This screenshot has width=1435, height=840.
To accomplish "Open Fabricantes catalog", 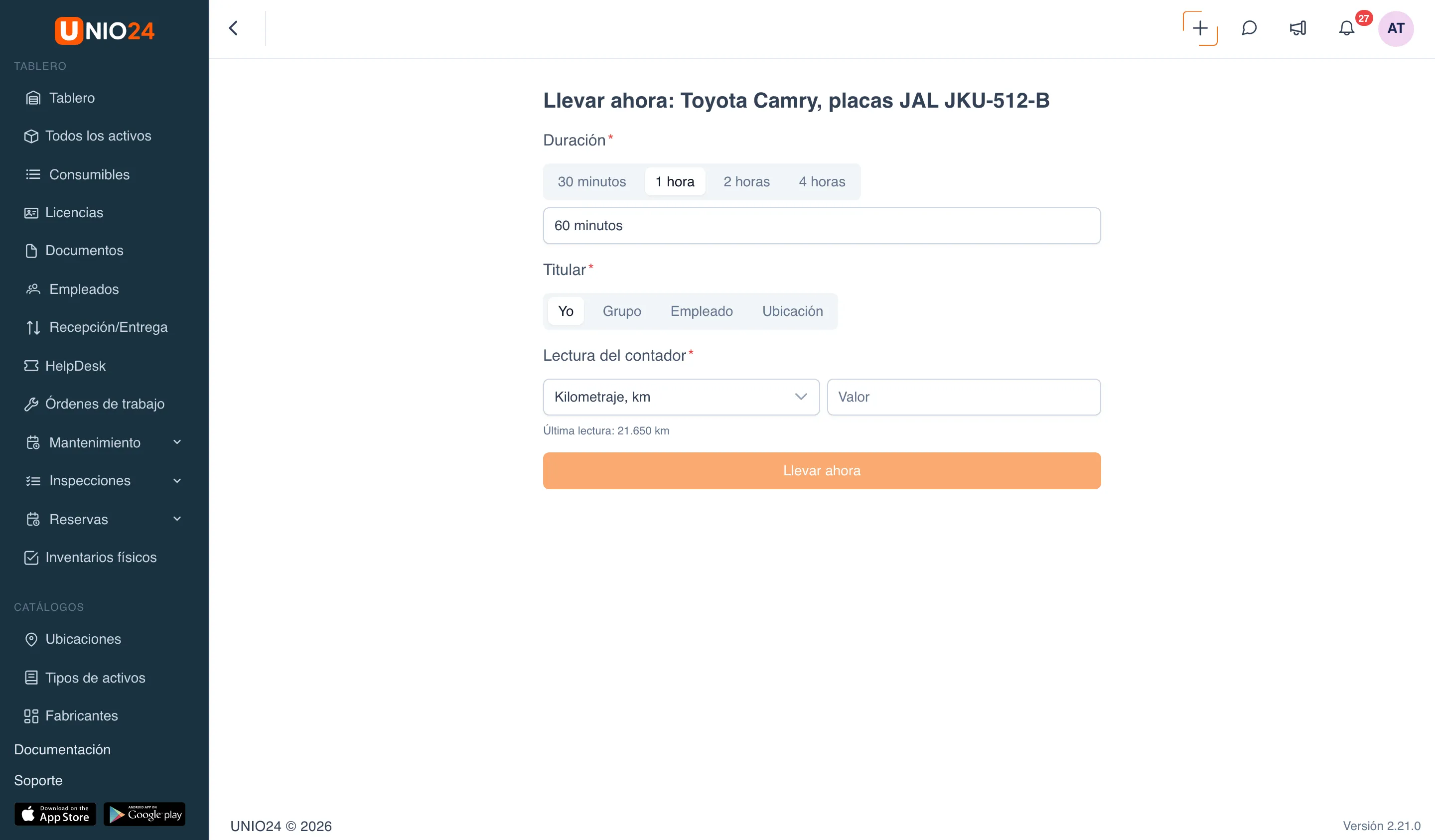I will 71,716.
